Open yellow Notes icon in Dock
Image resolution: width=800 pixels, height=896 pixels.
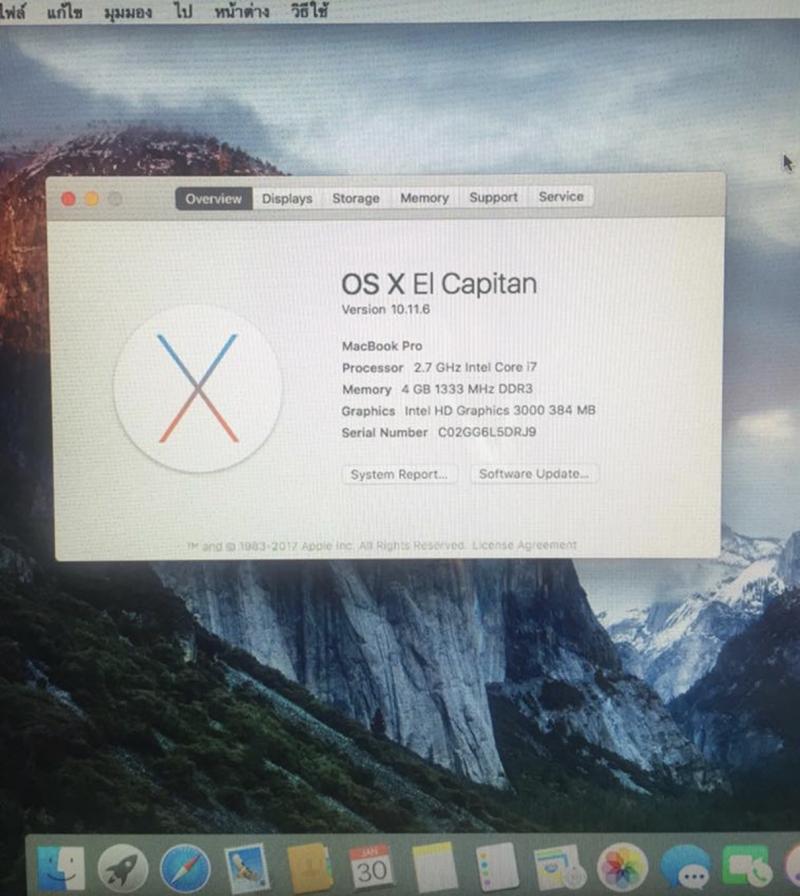[435, 867]
